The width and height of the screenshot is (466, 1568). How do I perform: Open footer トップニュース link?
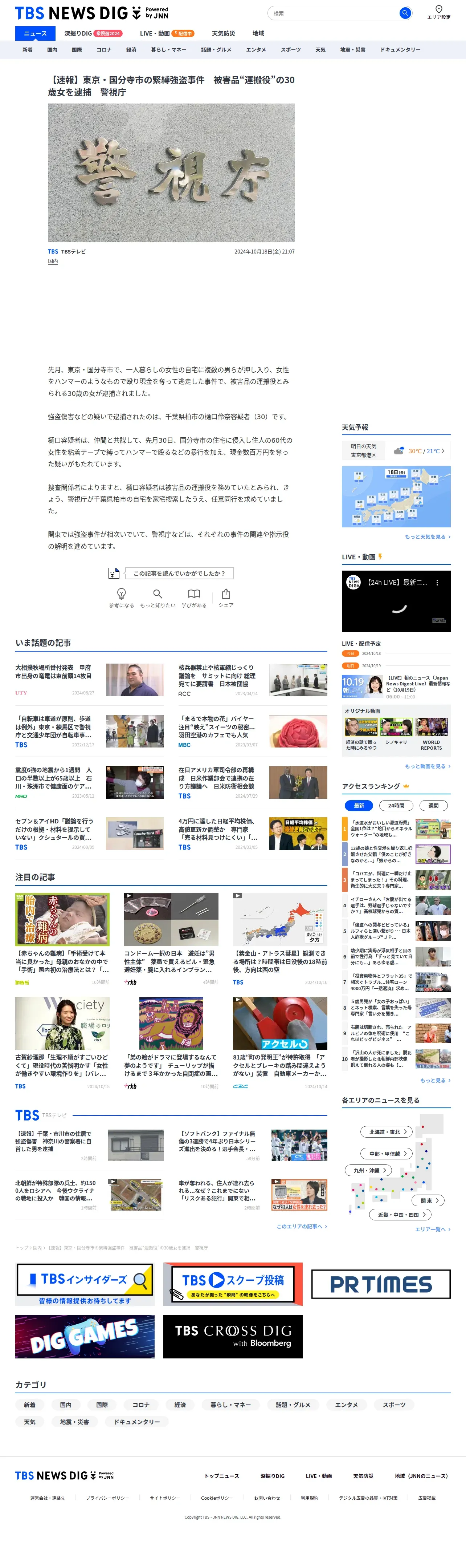click(x=221, y=1476)
